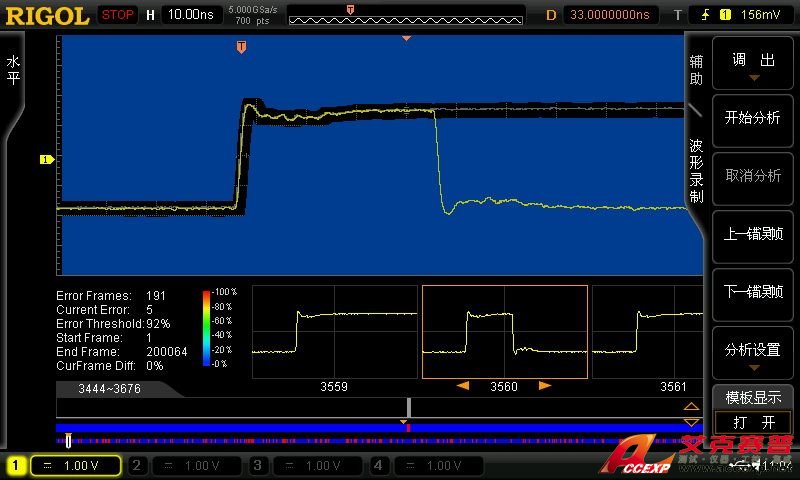This screenshot has width=800, height=480.
Task: Click the USB connection status icon
Action: (741, 465)
